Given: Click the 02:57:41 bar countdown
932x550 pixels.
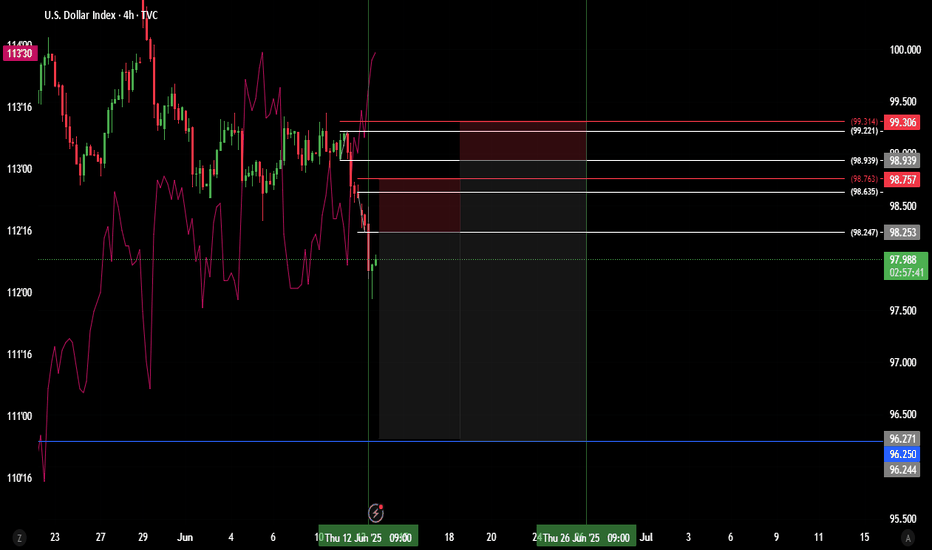Looking at the screenshot, I should [x=905, y=273].
